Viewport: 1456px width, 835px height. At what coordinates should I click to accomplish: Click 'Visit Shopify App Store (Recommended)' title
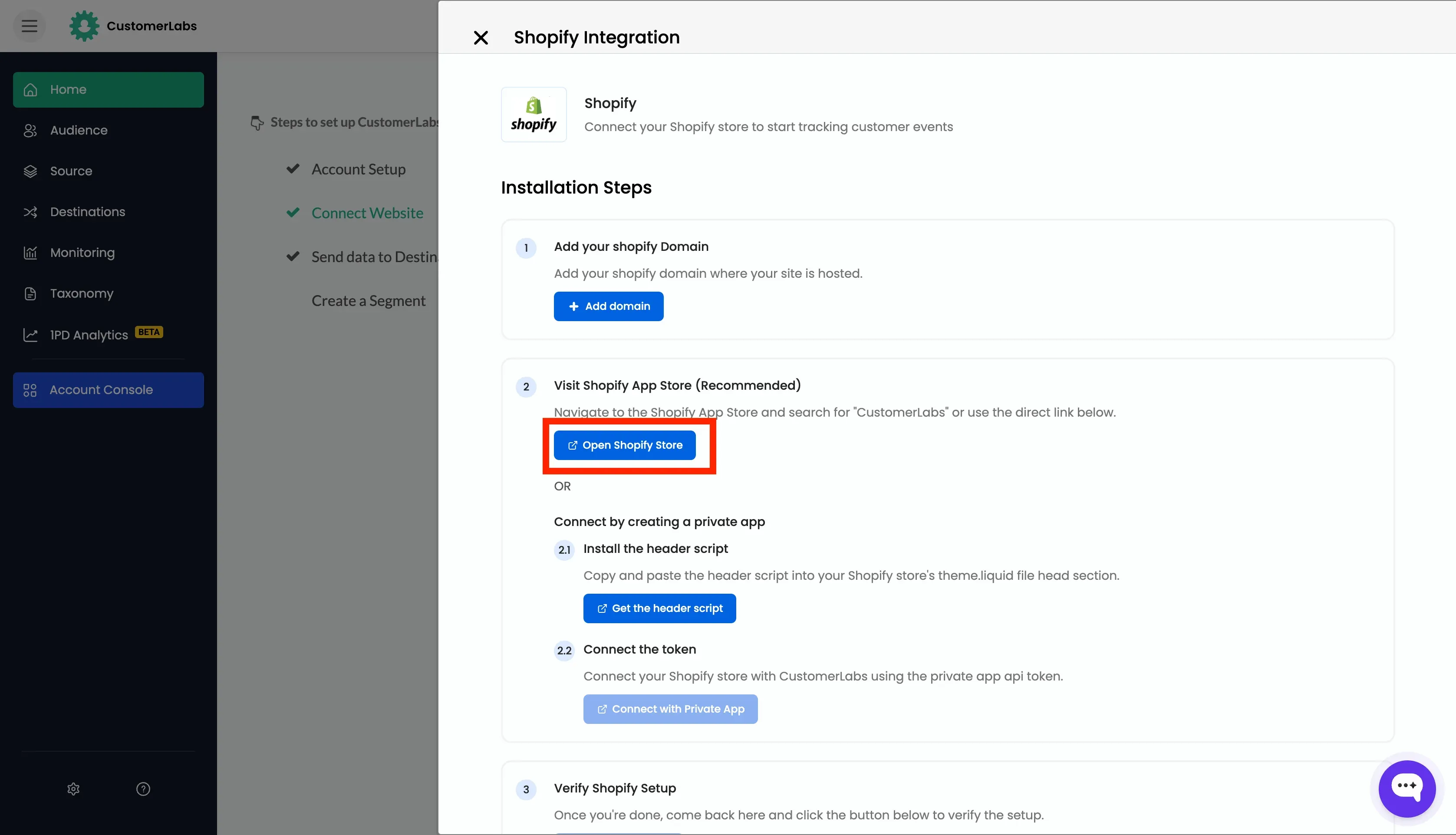pos(677,385)
